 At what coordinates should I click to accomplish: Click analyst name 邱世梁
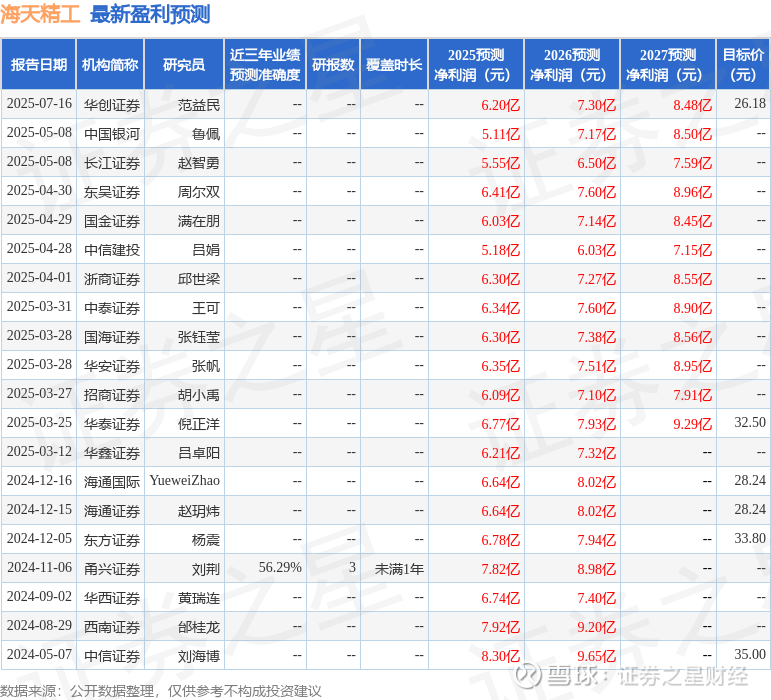coord(199,279)
